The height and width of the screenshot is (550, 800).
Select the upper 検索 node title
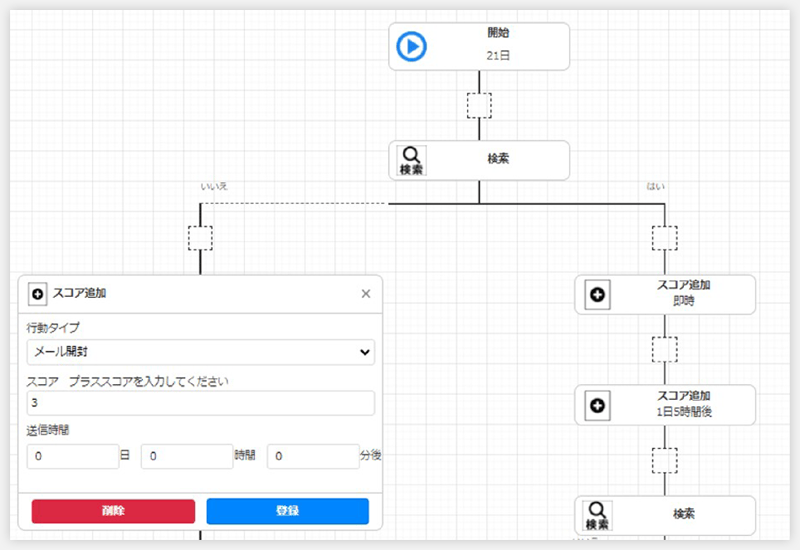[498, 159]
